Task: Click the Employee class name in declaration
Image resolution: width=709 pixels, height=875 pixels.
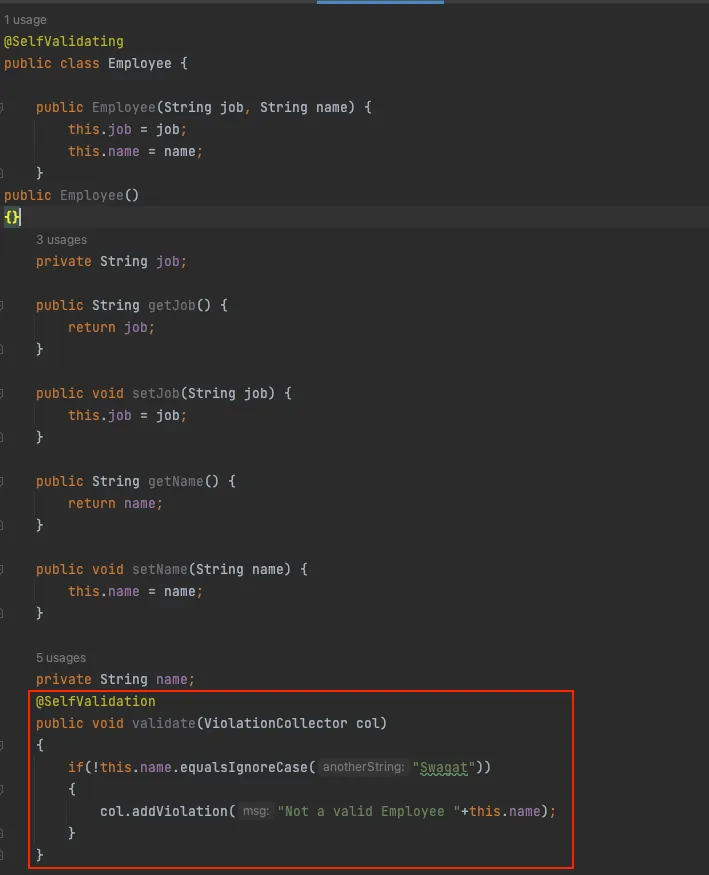Action: (x=139, y=63)
